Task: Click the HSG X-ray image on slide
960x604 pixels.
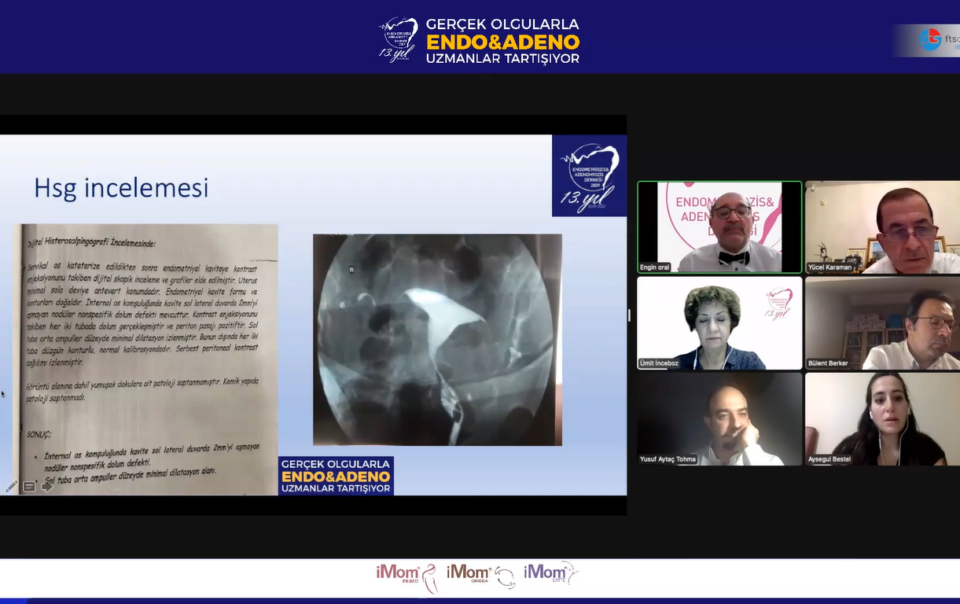Action: point(437,339)
